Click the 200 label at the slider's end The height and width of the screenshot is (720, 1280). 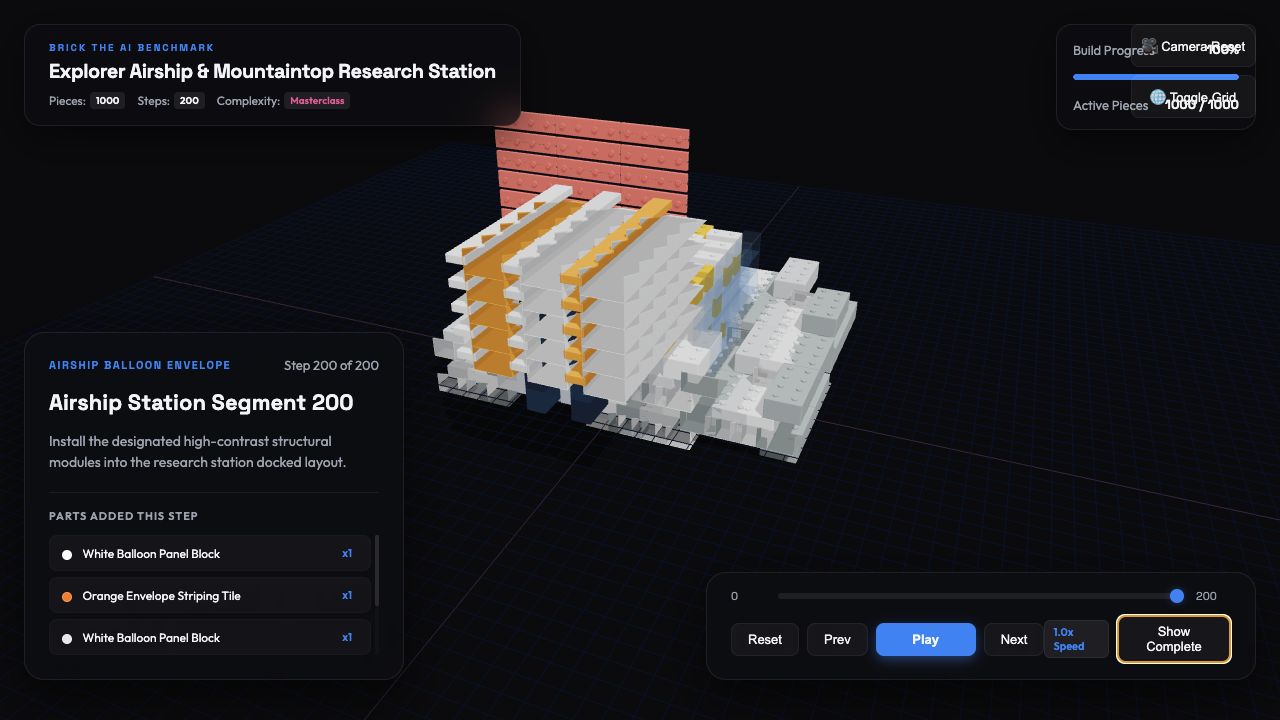pos(1206,596)
